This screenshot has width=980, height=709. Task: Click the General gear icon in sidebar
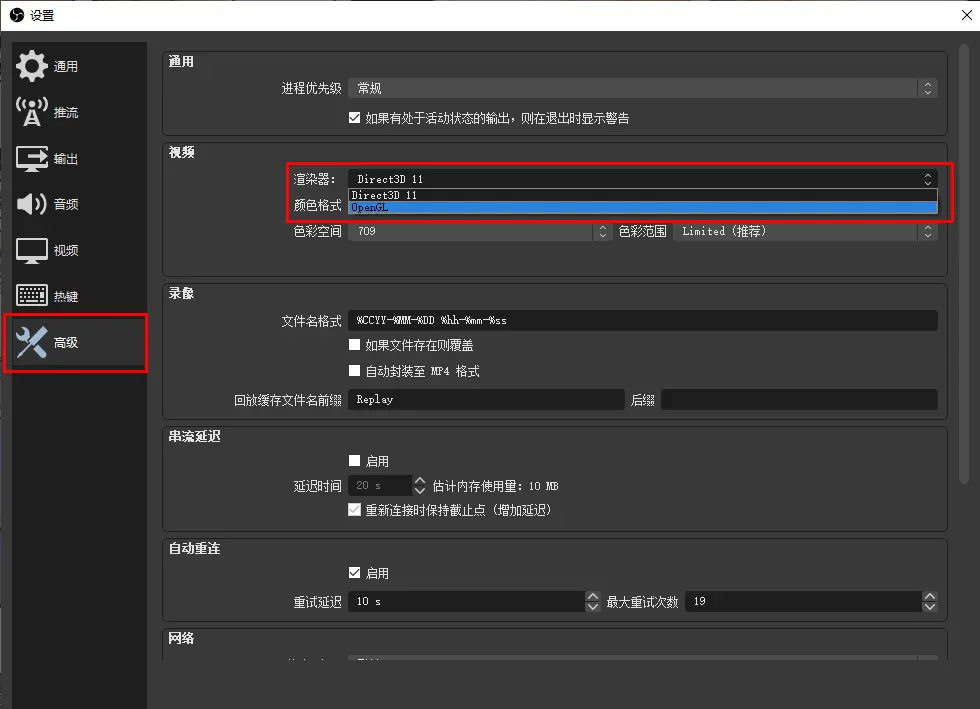point(32,66)
